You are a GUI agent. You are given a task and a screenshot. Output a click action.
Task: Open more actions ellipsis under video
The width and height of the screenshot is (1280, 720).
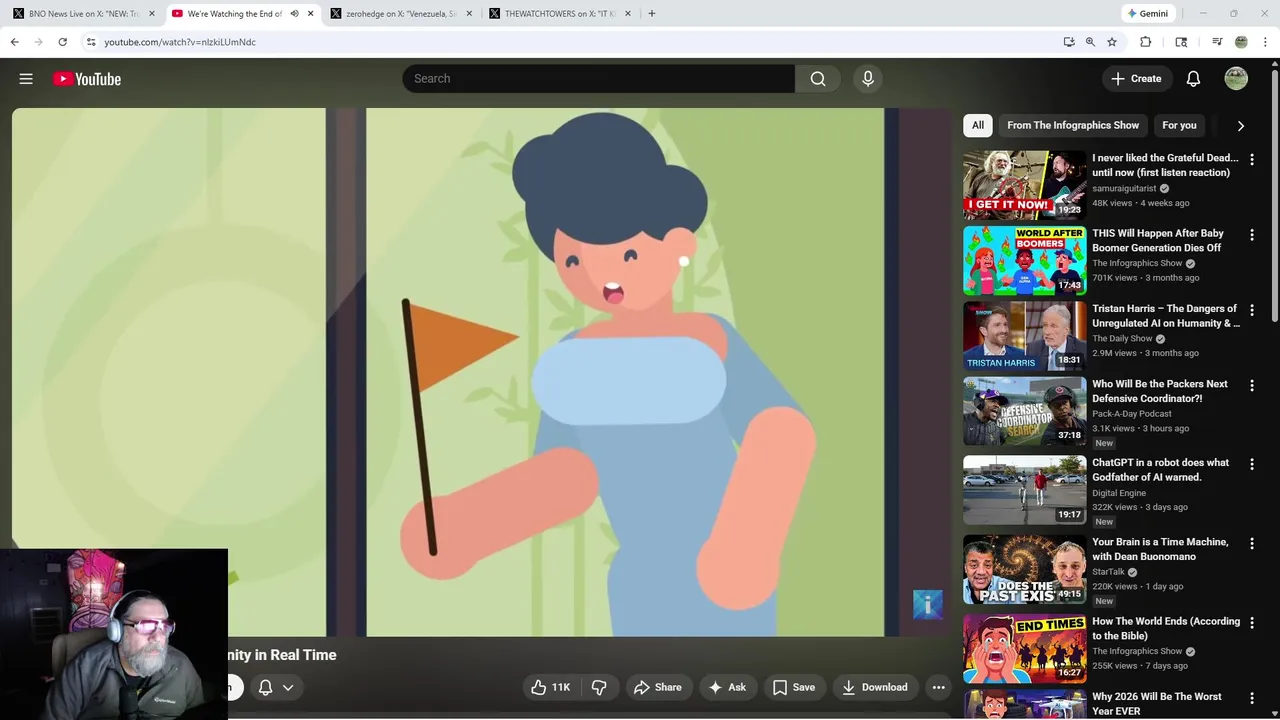click(938, 687)
